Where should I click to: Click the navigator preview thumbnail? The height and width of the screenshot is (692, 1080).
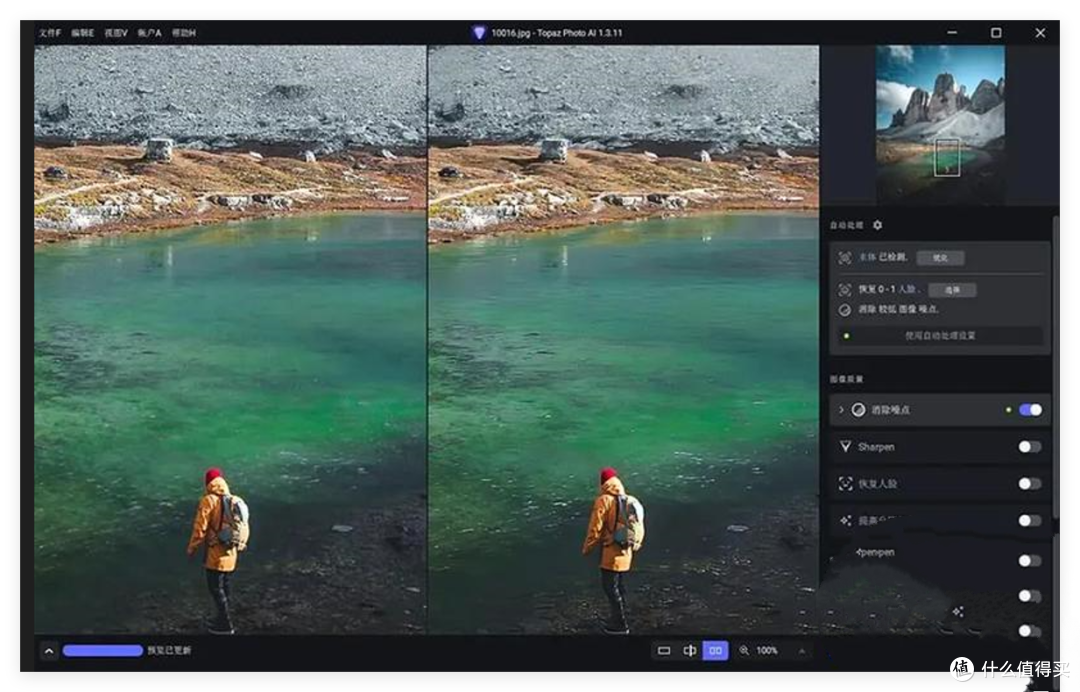940,125
